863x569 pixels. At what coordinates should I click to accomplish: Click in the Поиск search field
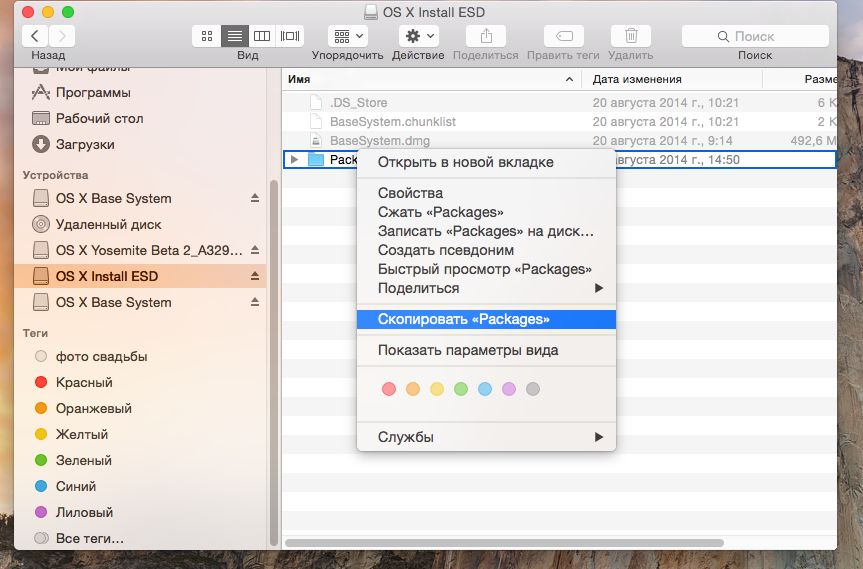(x=754, y=36)
